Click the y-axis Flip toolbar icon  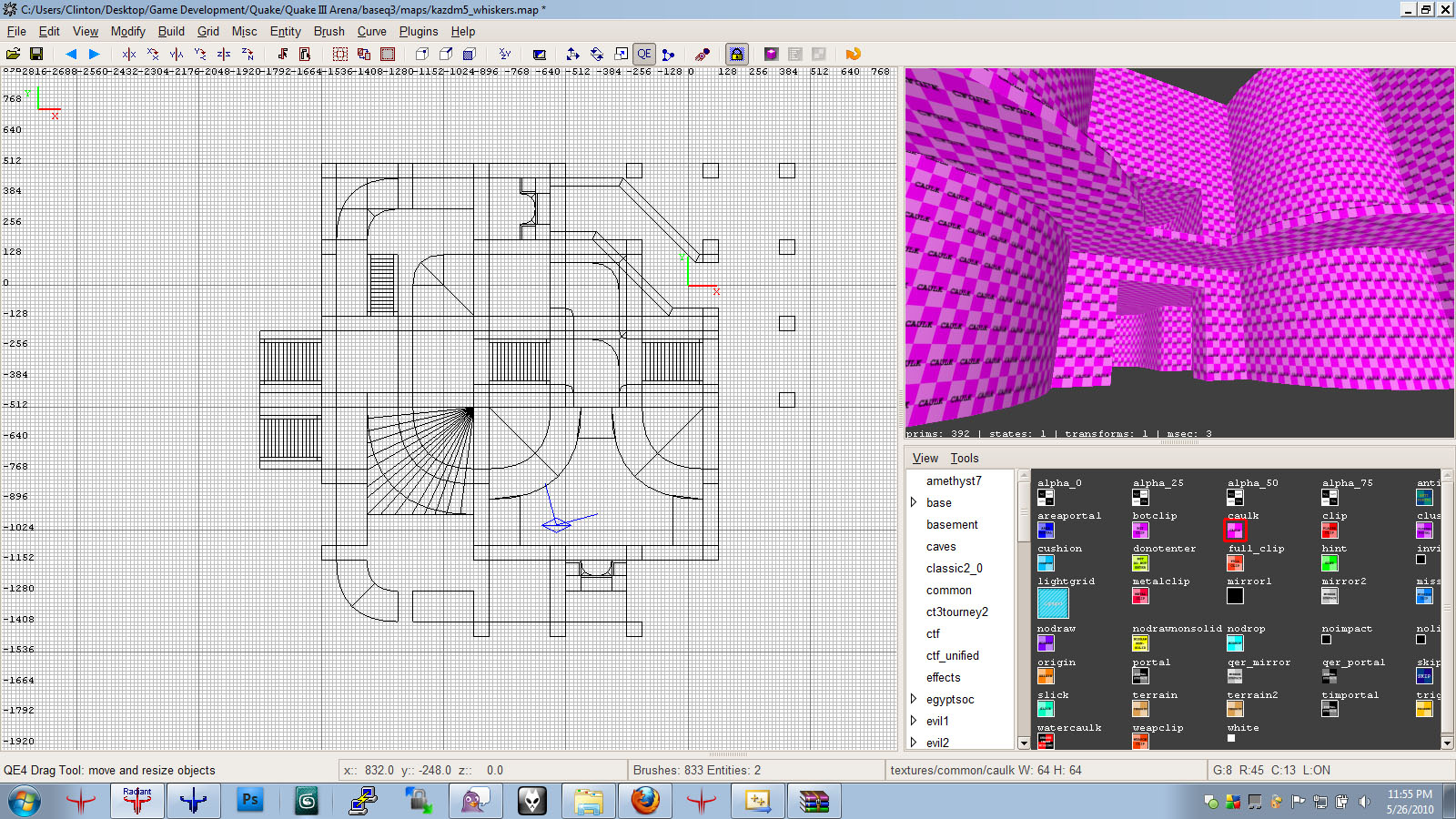pos(177,55)
